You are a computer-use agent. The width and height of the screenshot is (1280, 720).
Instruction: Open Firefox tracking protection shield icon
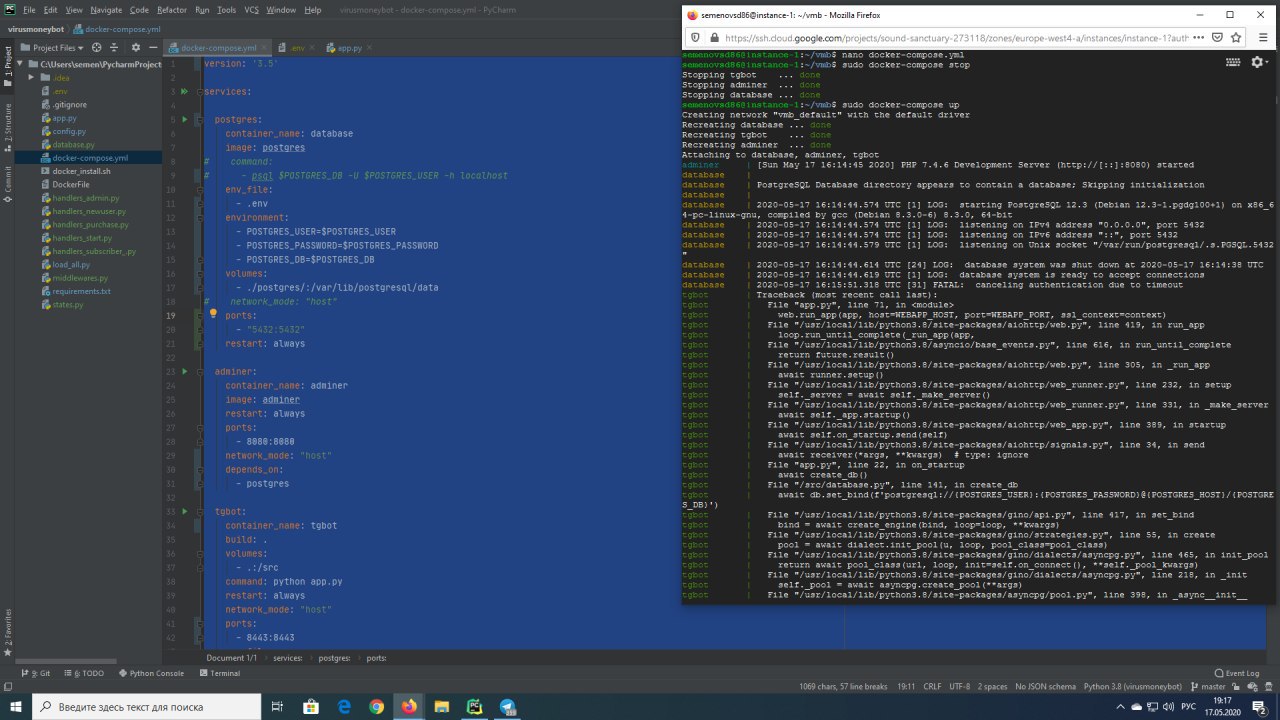pos(696,37)
